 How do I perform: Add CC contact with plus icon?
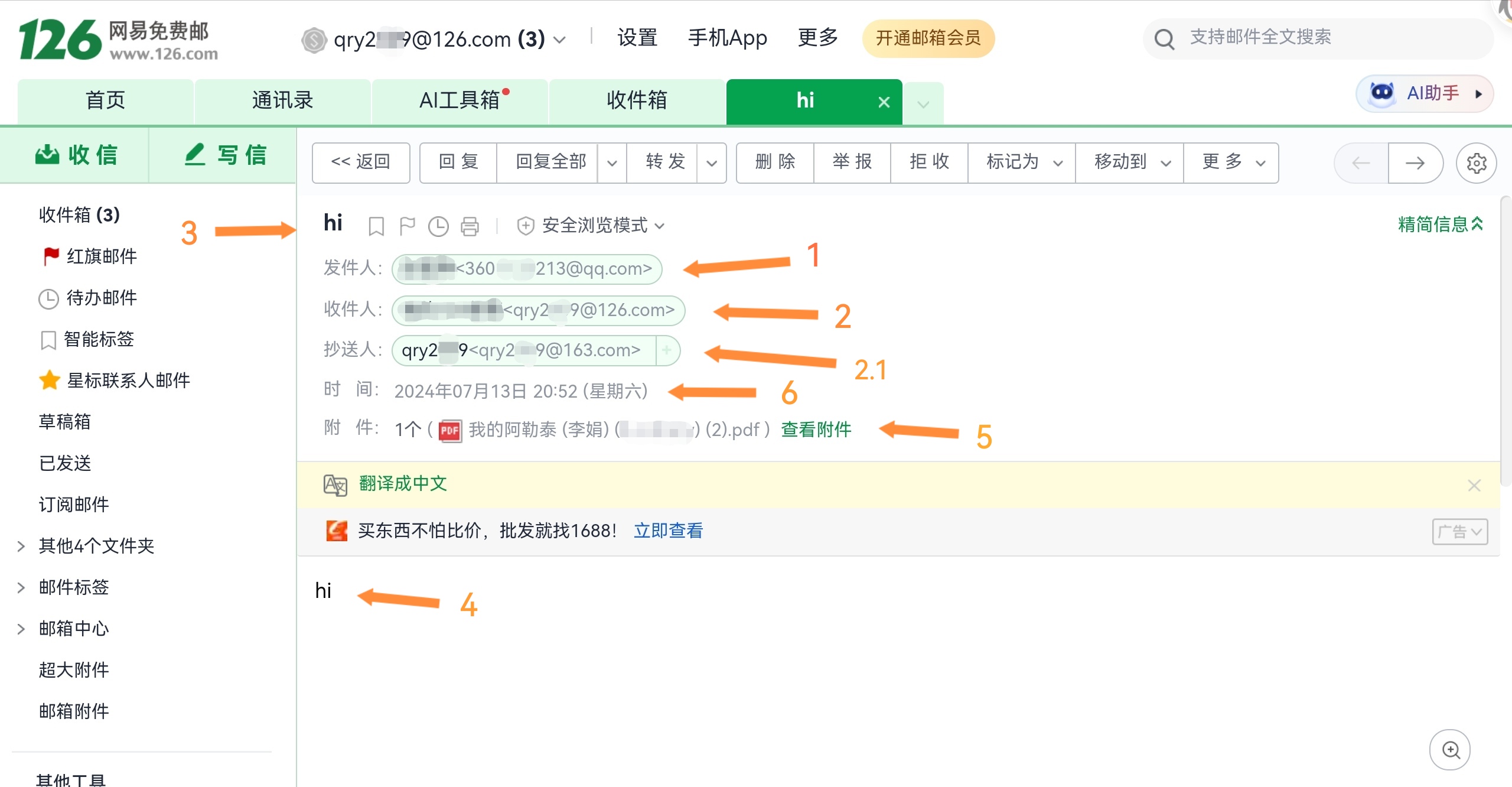(667, 350)
